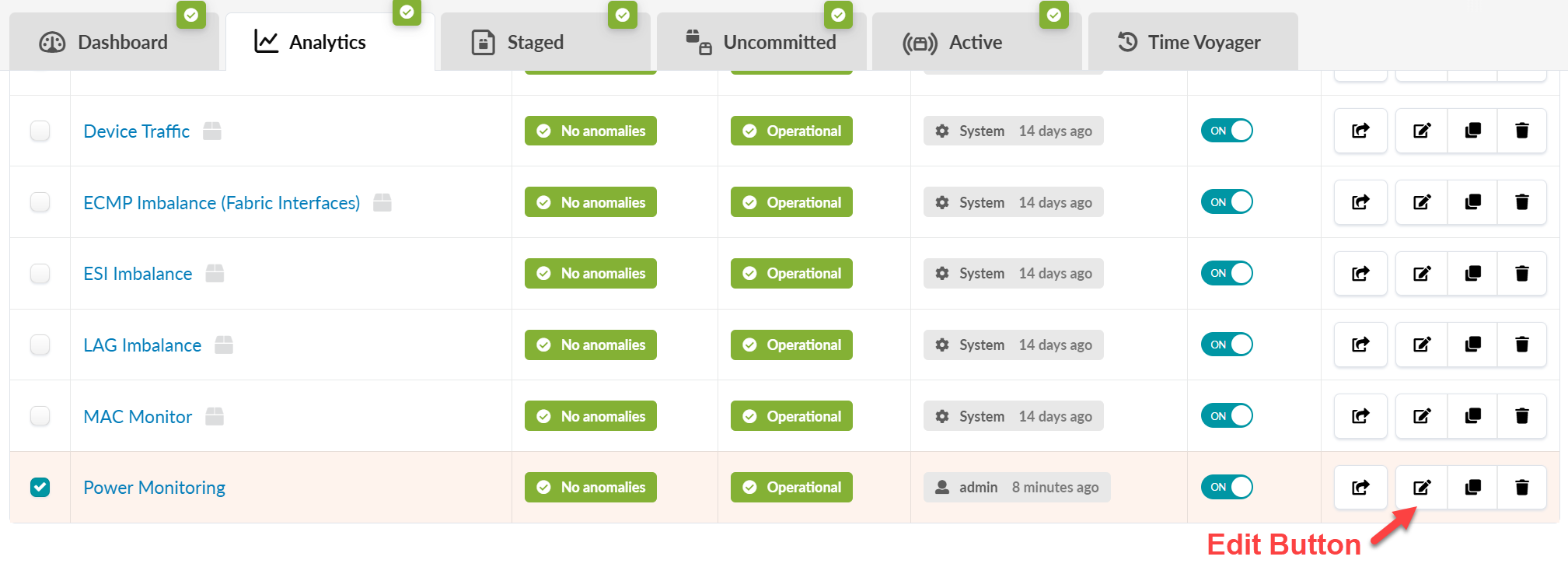Click the trash icon for ECMP Imbalance

click(1521, 202)
